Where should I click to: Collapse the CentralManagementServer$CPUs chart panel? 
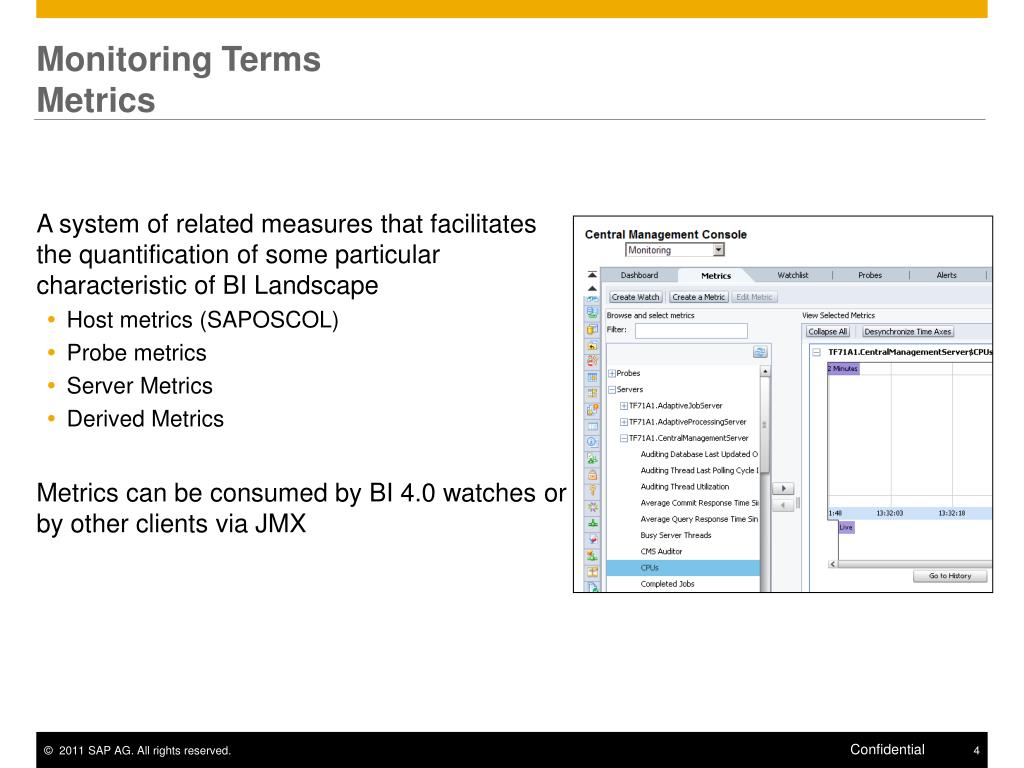coord(816,352)
